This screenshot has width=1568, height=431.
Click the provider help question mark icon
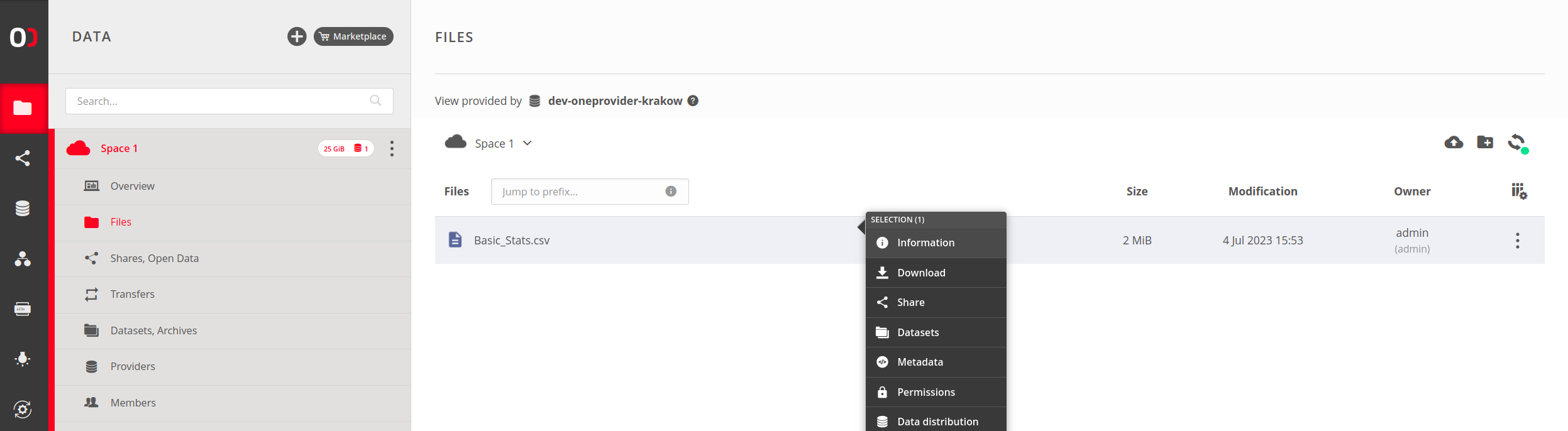[693, 101]
